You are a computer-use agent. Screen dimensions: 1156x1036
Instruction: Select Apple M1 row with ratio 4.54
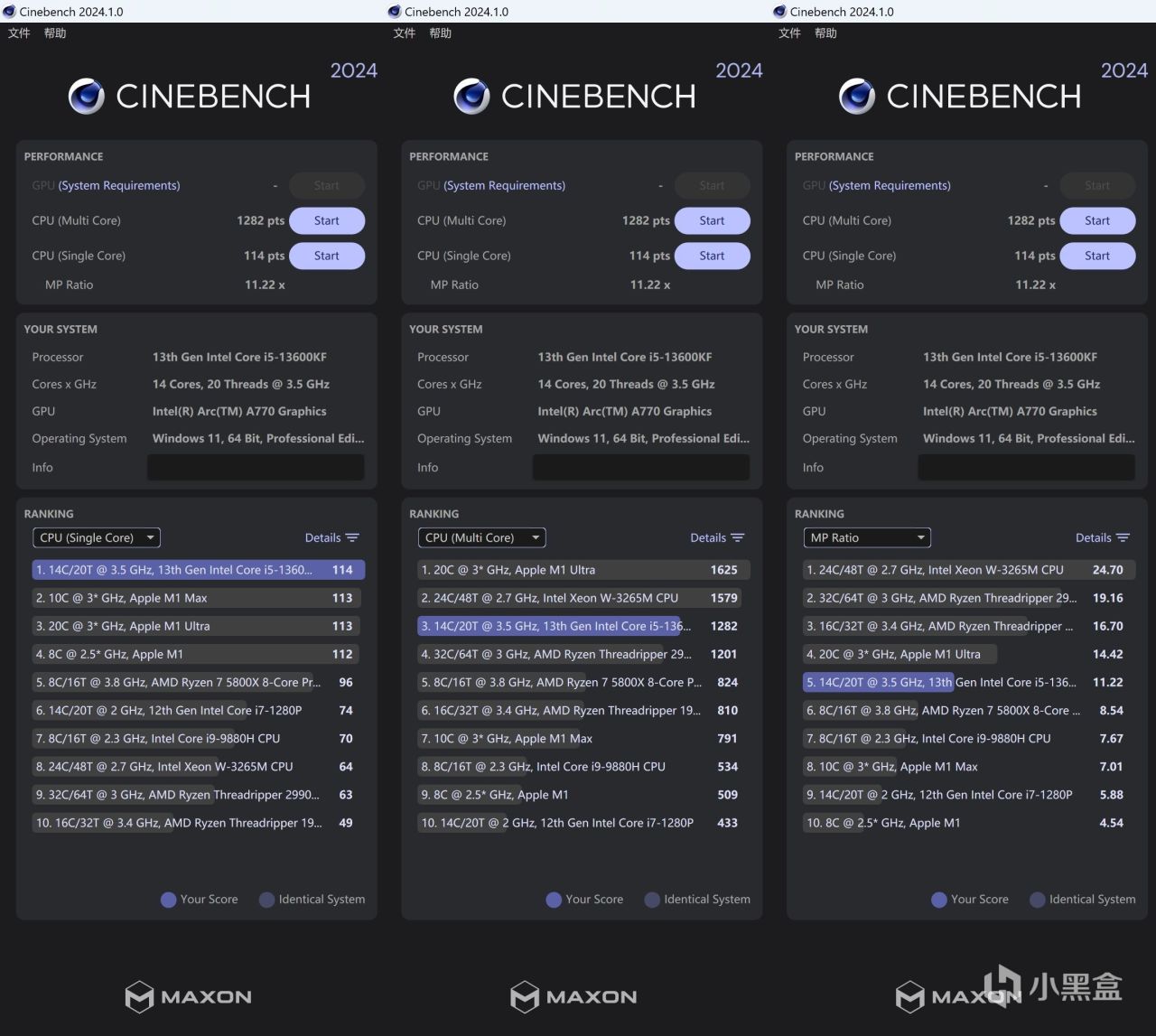click(x=969, y=823)
